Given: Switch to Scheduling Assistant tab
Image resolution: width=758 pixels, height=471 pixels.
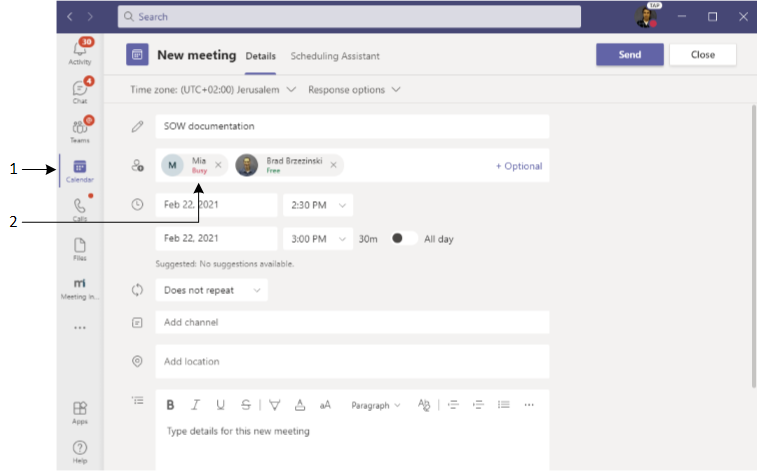Looking at the screenshot, I should point(335,56).
